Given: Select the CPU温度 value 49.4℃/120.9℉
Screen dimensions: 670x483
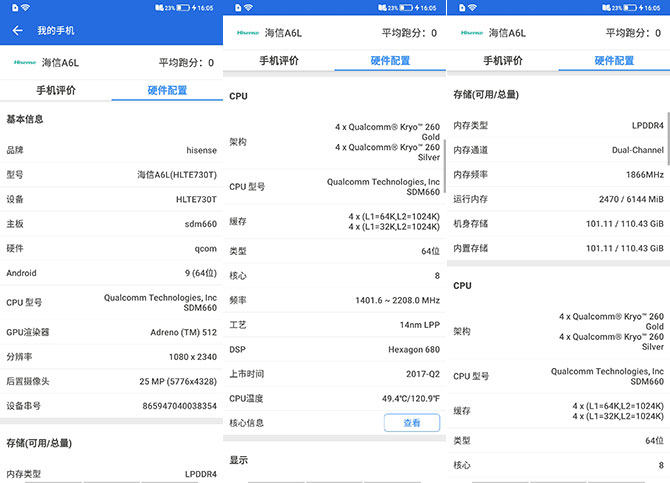Looking at the screenshot, I should [x=411, y=398].
